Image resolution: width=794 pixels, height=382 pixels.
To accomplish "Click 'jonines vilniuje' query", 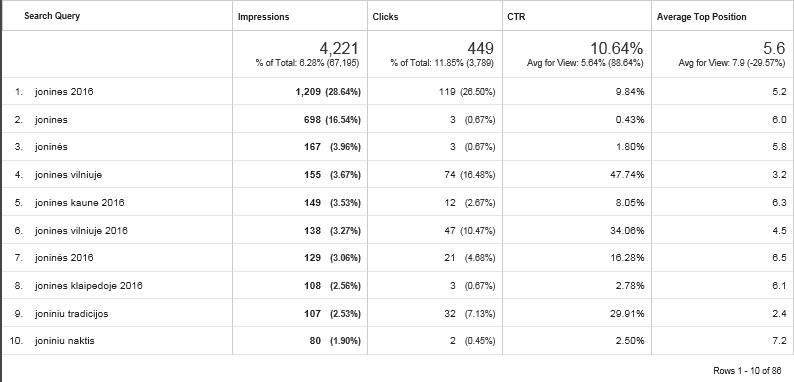I will click(68, 175).
